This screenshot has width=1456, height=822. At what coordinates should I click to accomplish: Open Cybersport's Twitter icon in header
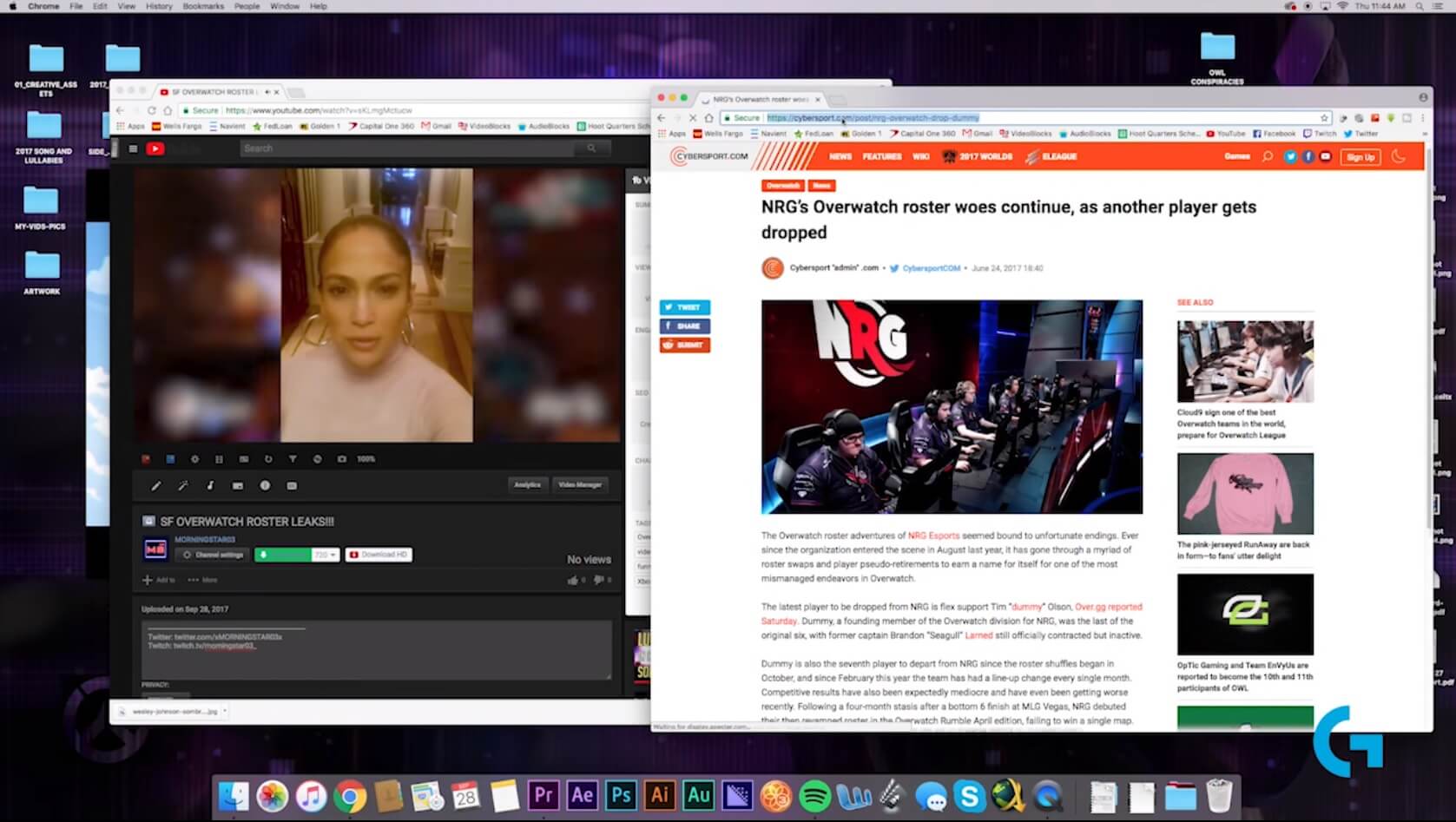[x=1290, y=157]
